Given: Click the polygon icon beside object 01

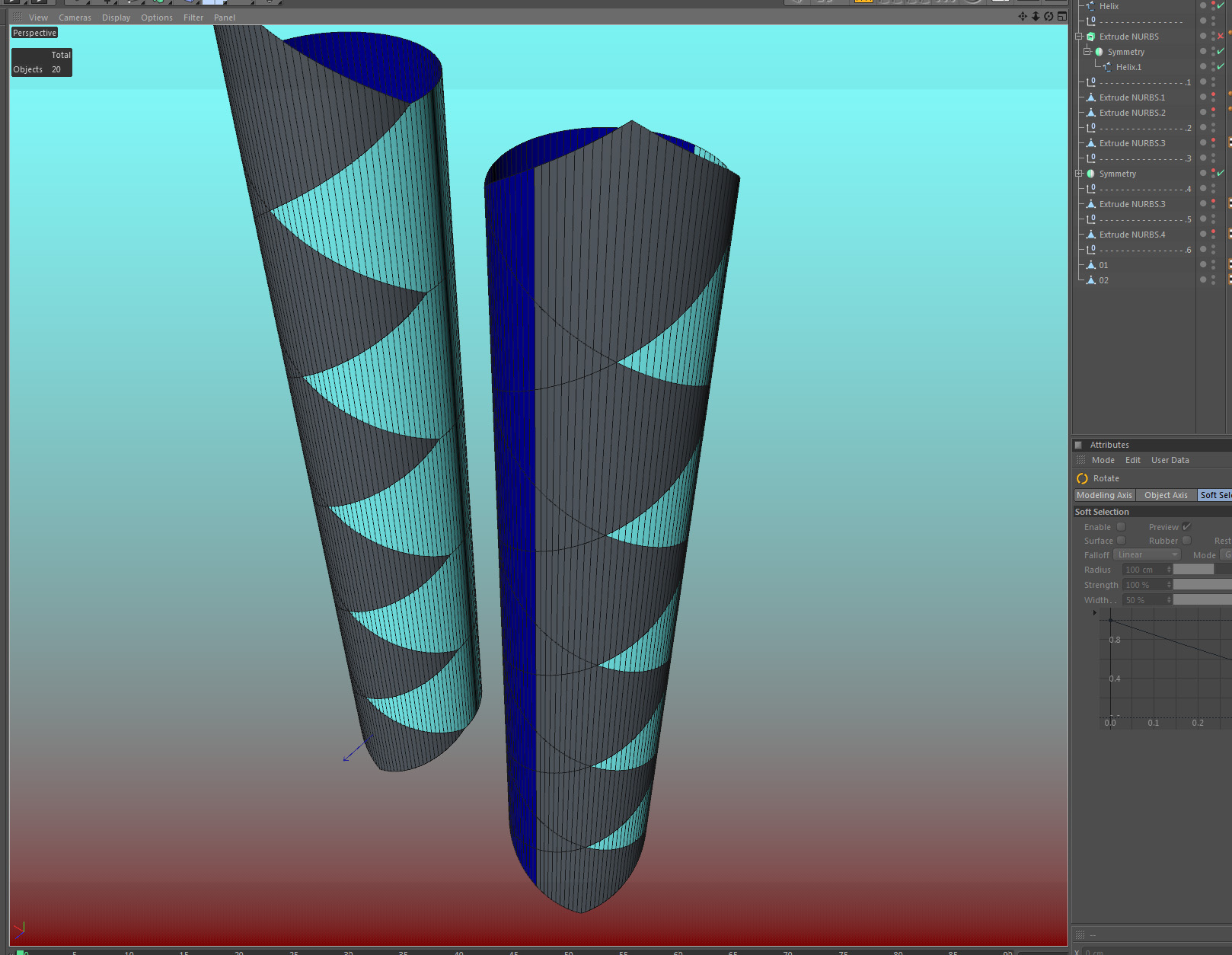Looking at the screenshot, I should click(x=1091, y=265).
